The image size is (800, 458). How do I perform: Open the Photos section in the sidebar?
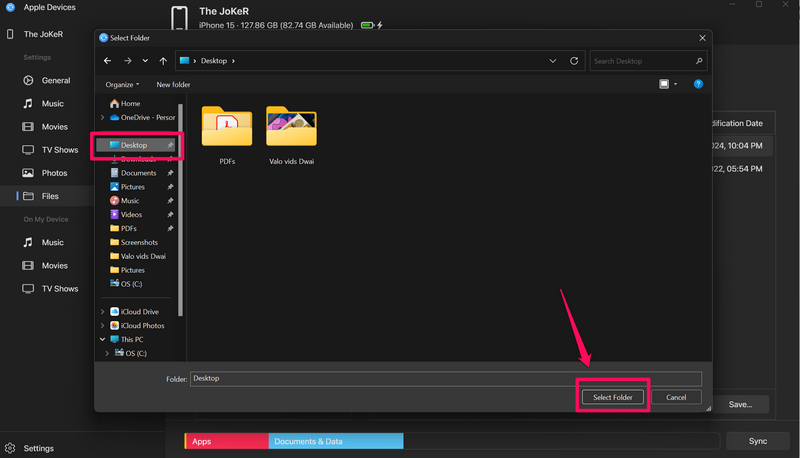click(x=54, y=173)
